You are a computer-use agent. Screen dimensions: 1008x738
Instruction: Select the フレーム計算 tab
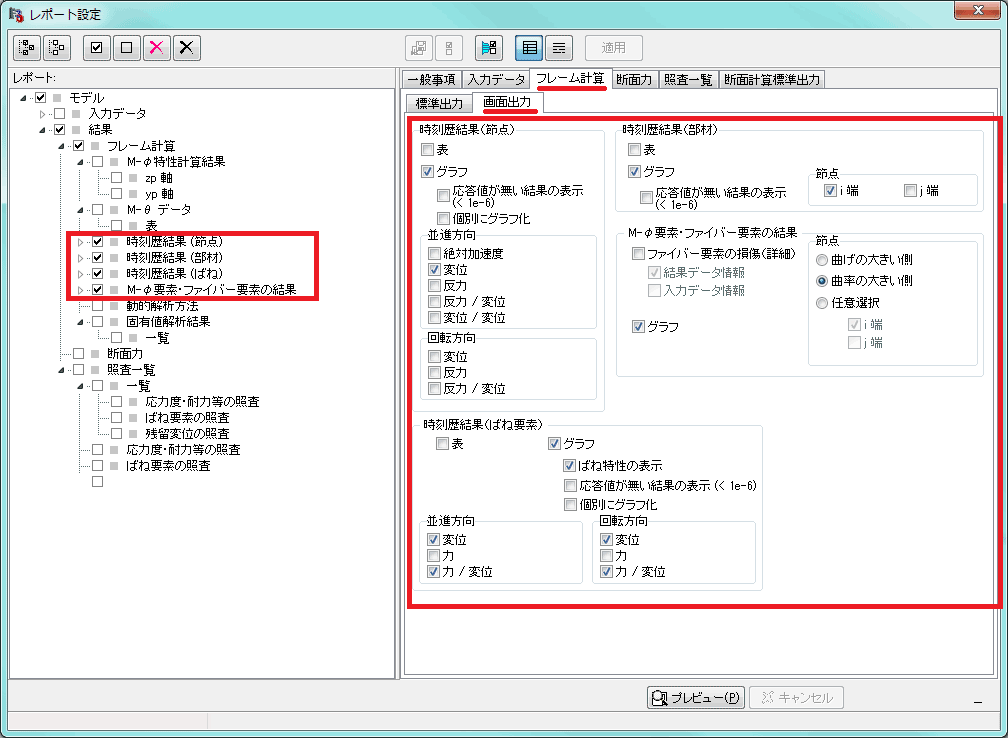570,79
